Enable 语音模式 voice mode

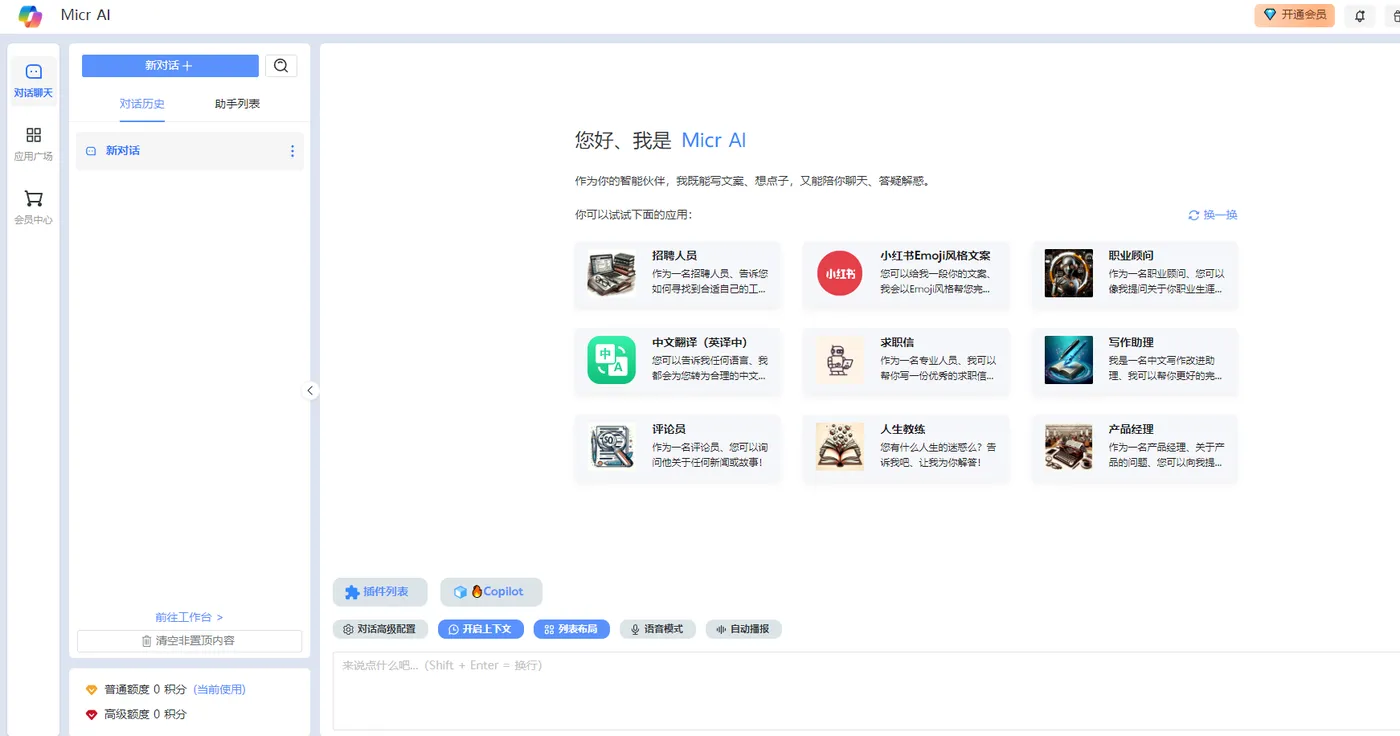[657, 629]
